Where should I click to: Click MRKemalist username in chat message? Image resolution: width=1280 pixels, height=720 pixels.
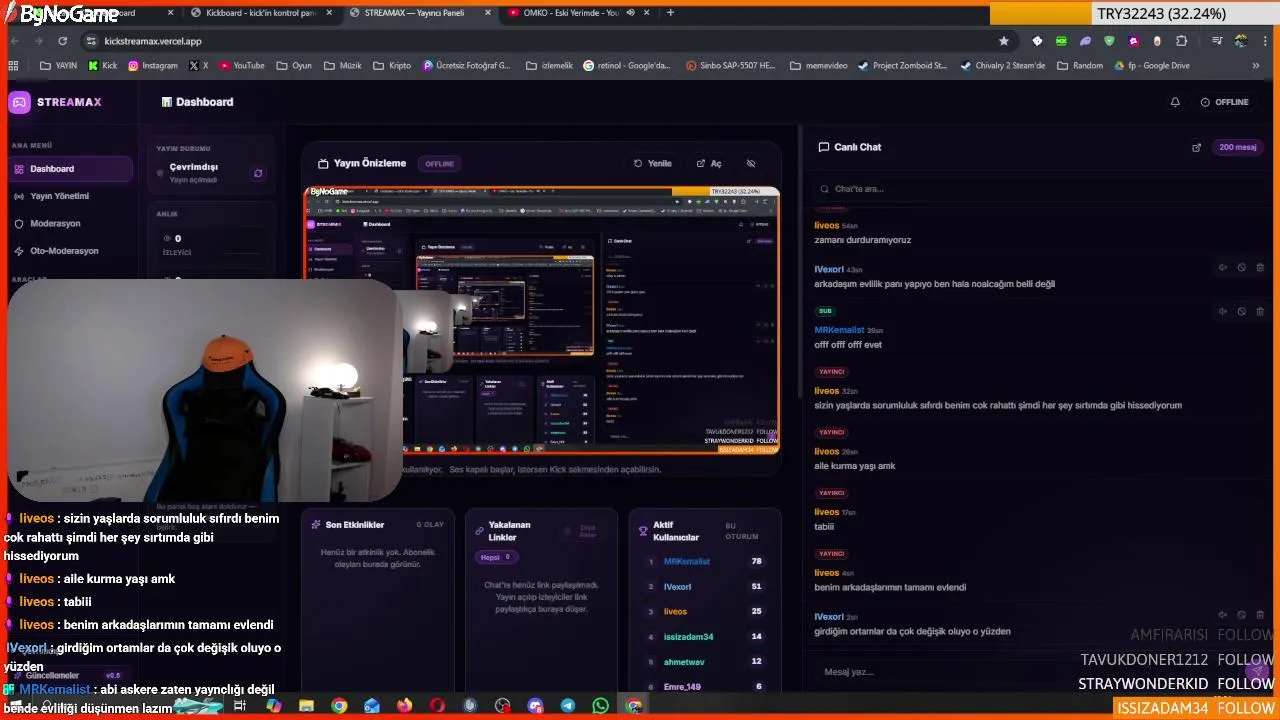tap(839, 330)
